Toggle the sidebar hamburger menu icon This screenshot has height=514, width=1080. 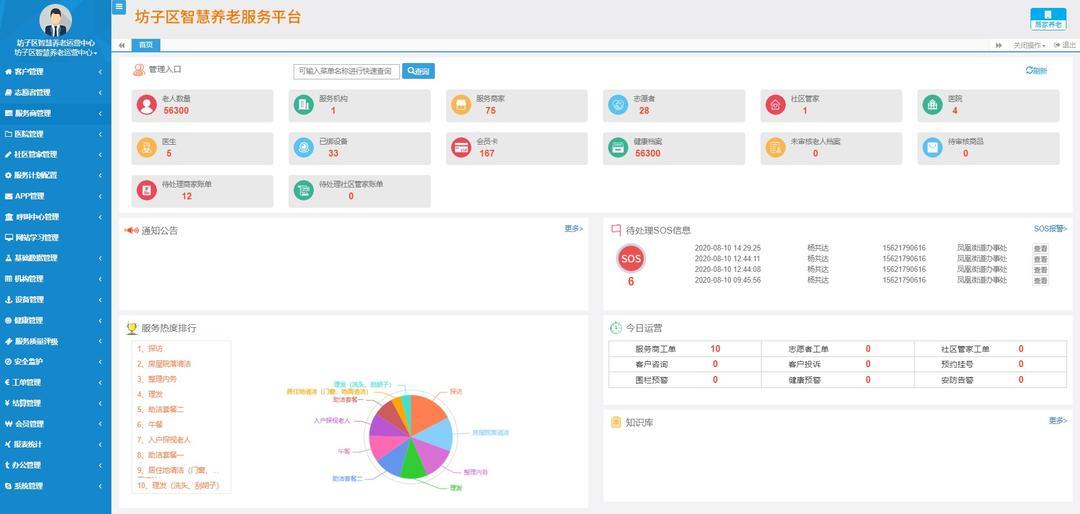[x=119, y=6]
